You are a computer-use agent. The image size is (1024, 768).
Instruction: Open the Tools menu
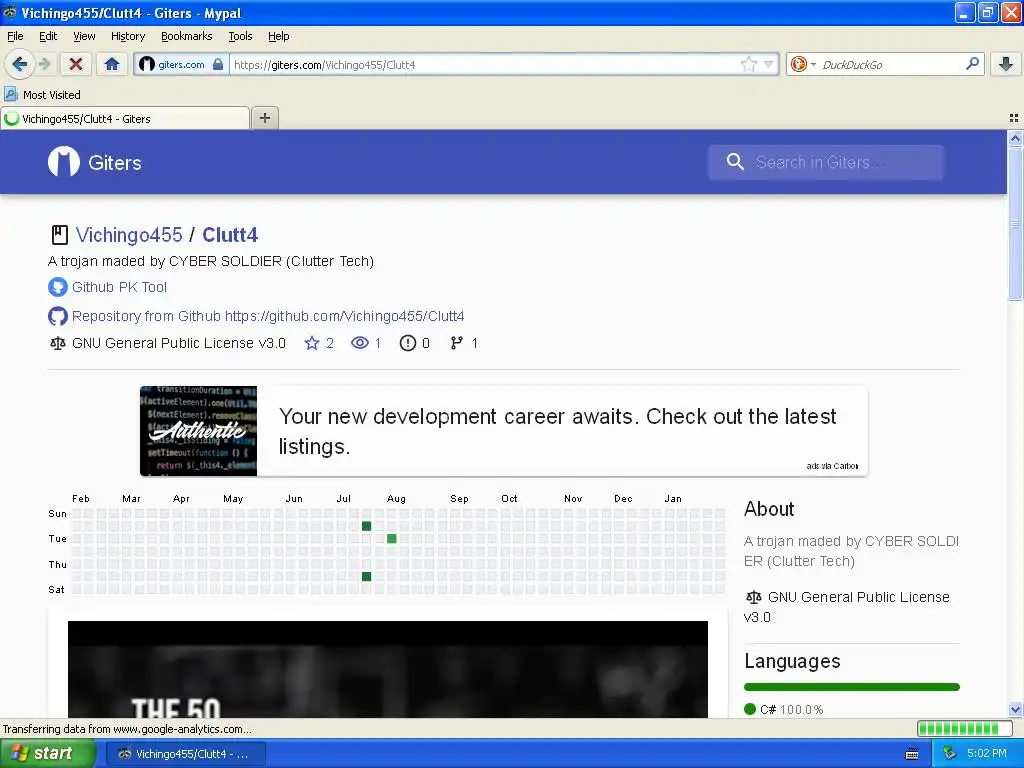point(240,36)
